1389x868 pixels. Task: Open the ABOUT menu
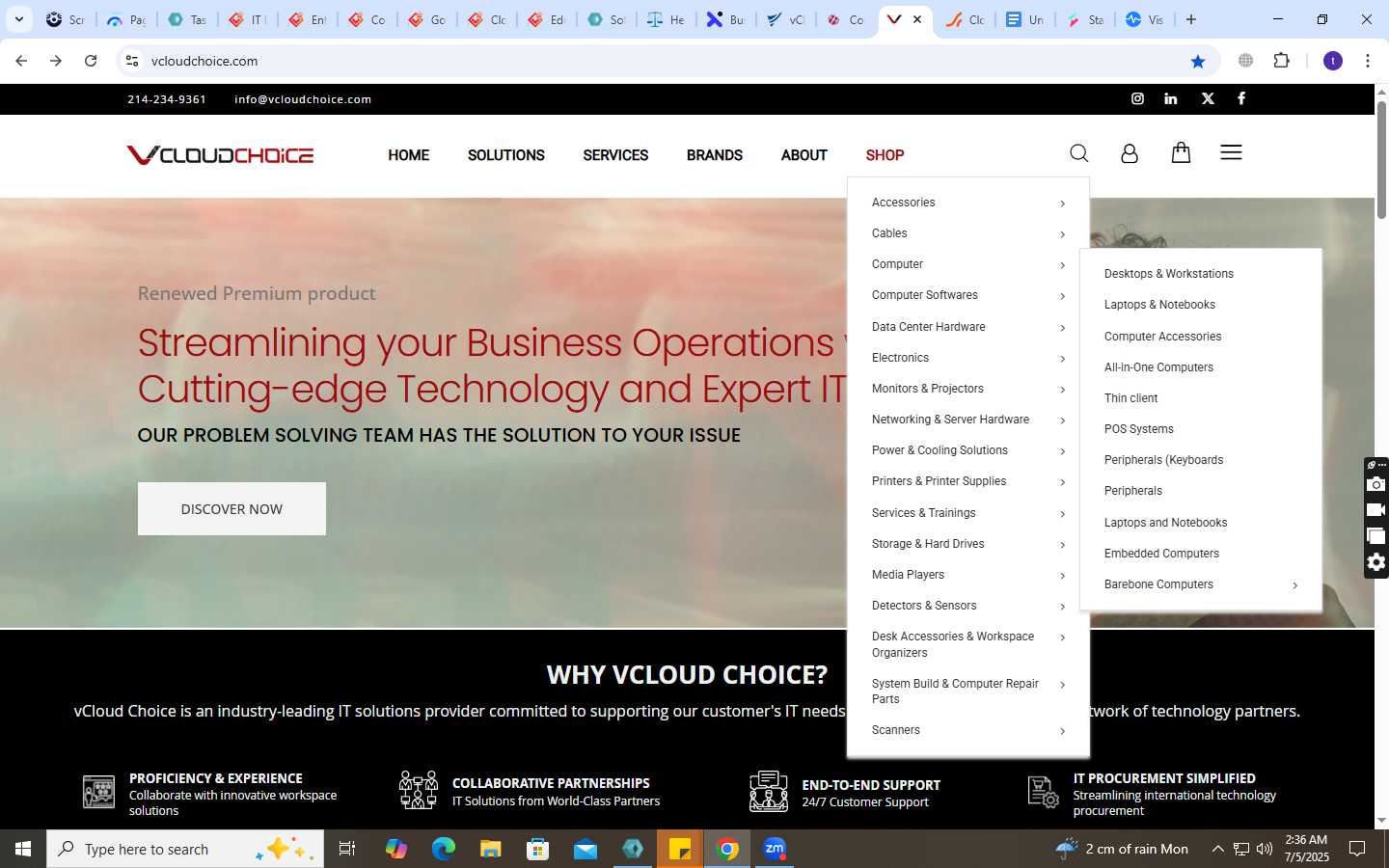804,155
